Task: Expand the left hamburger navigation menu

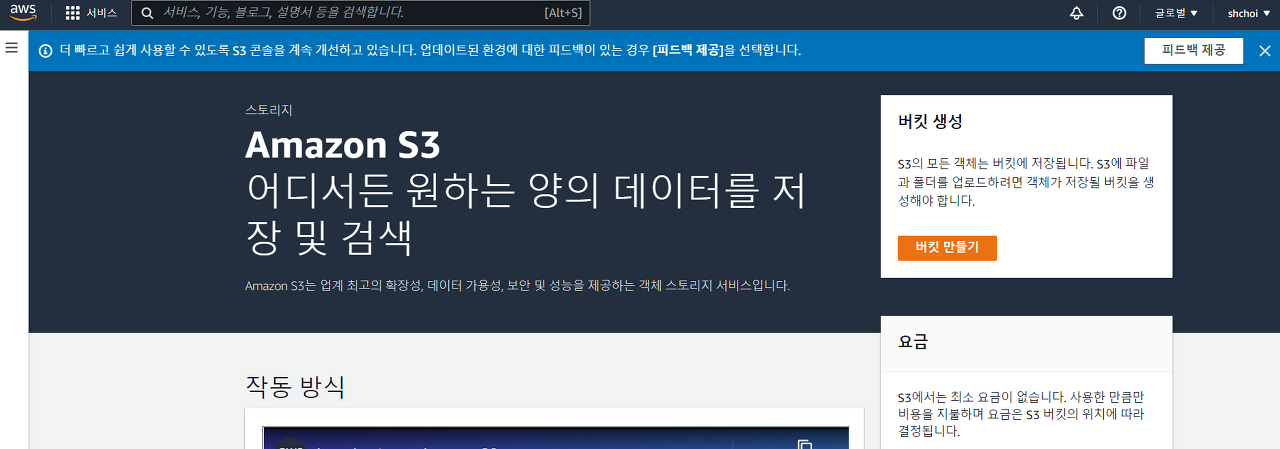Action: [12, 47]
